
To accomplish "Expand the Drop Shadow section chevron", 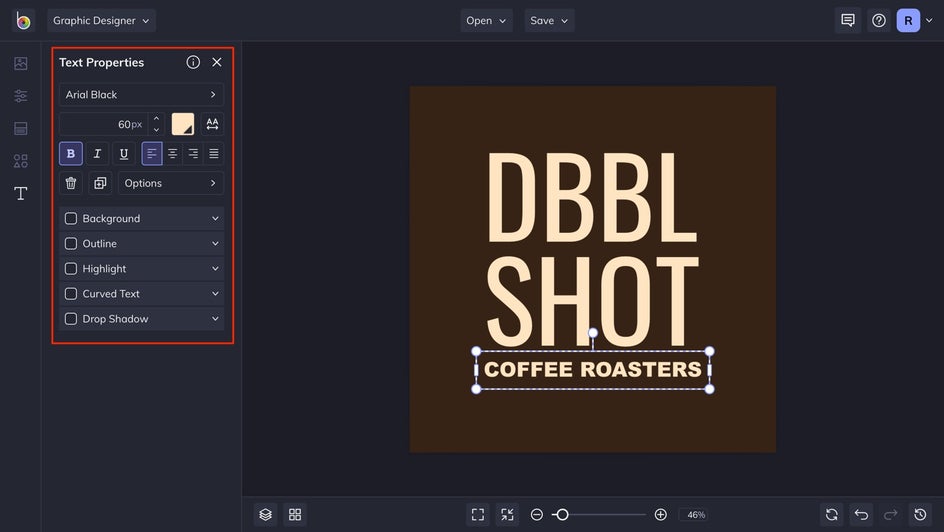I will pos(215,319).
